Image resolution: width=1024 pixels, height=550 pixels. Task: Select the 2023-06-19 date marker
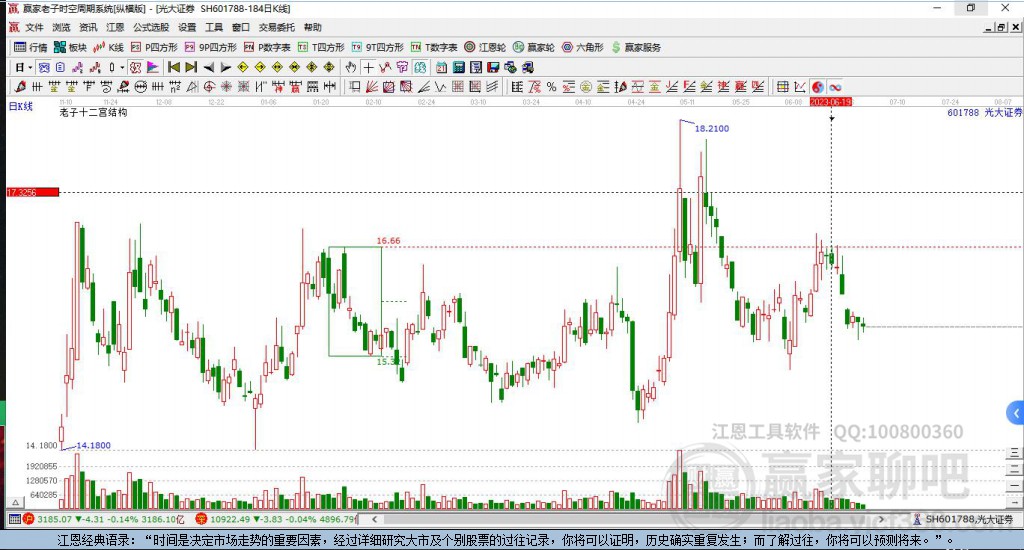(831, 102)
